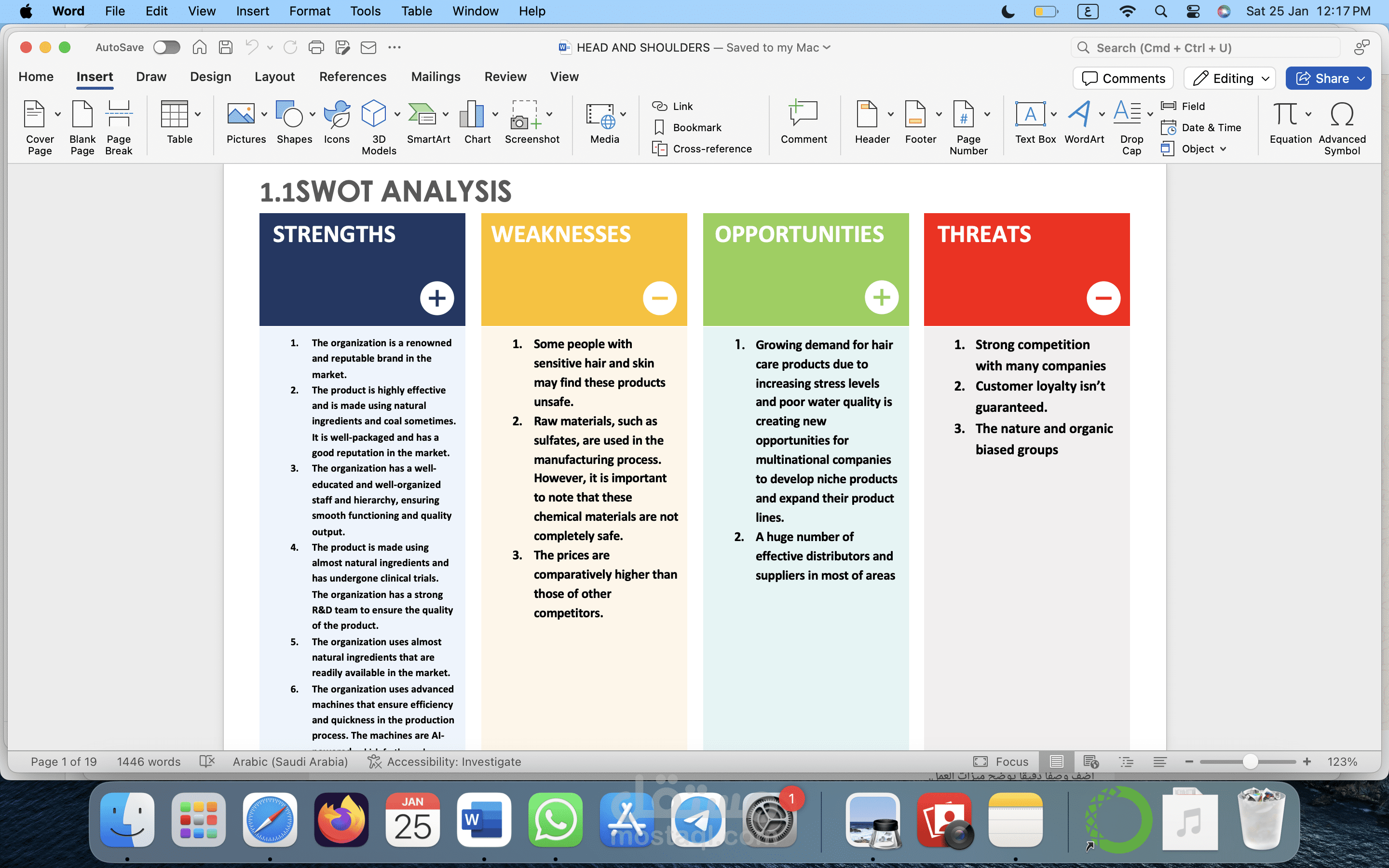1389x868 pixels.
Task: Open the Review tab
Action: tap(505, 77)
